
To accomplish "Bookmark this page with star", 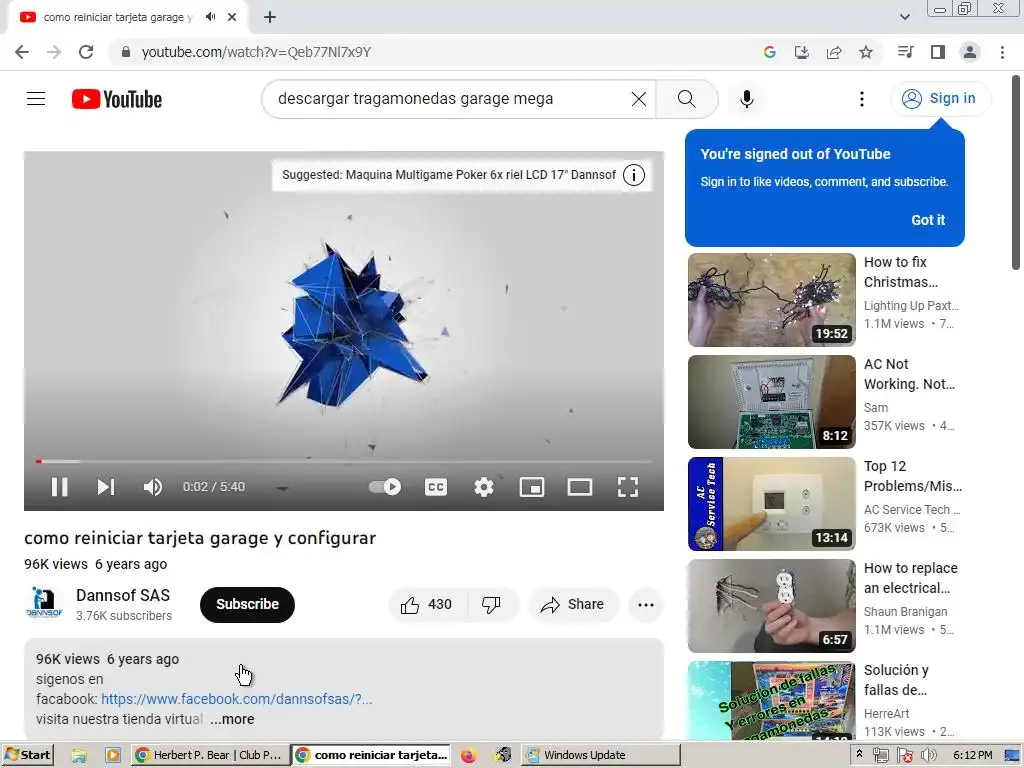I will click(x=866, y=52).
